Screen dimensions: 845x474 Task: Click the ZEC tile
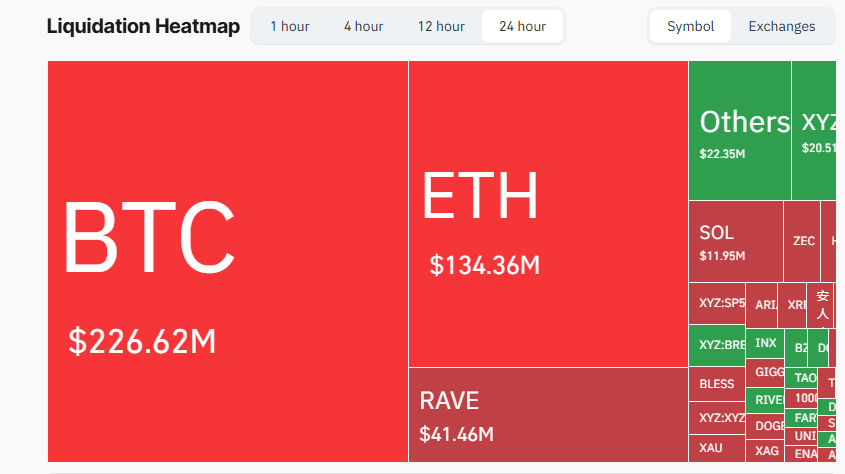coord(803,241)
